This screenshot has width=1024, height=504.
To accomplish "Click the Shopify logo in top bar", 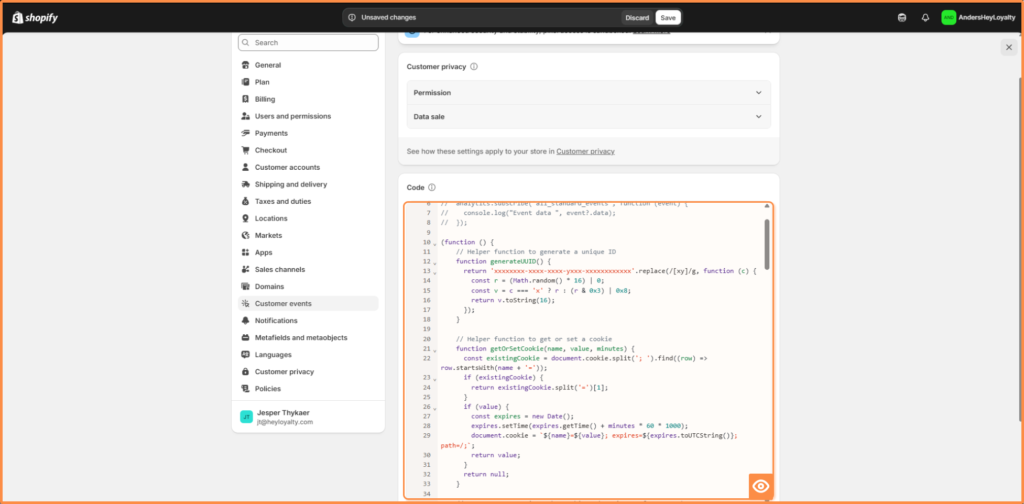I will (x=34, y=17).
